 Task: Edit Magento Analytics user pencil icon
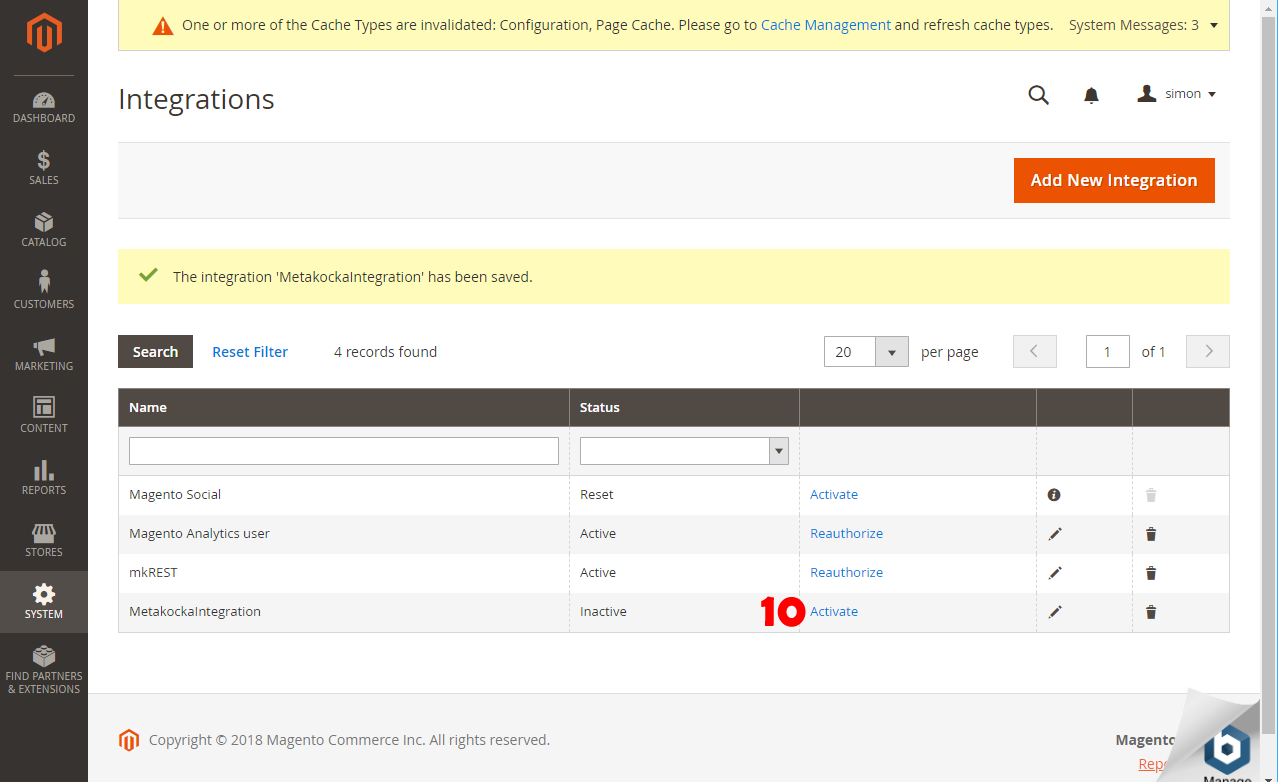[x=1055, y=534]
